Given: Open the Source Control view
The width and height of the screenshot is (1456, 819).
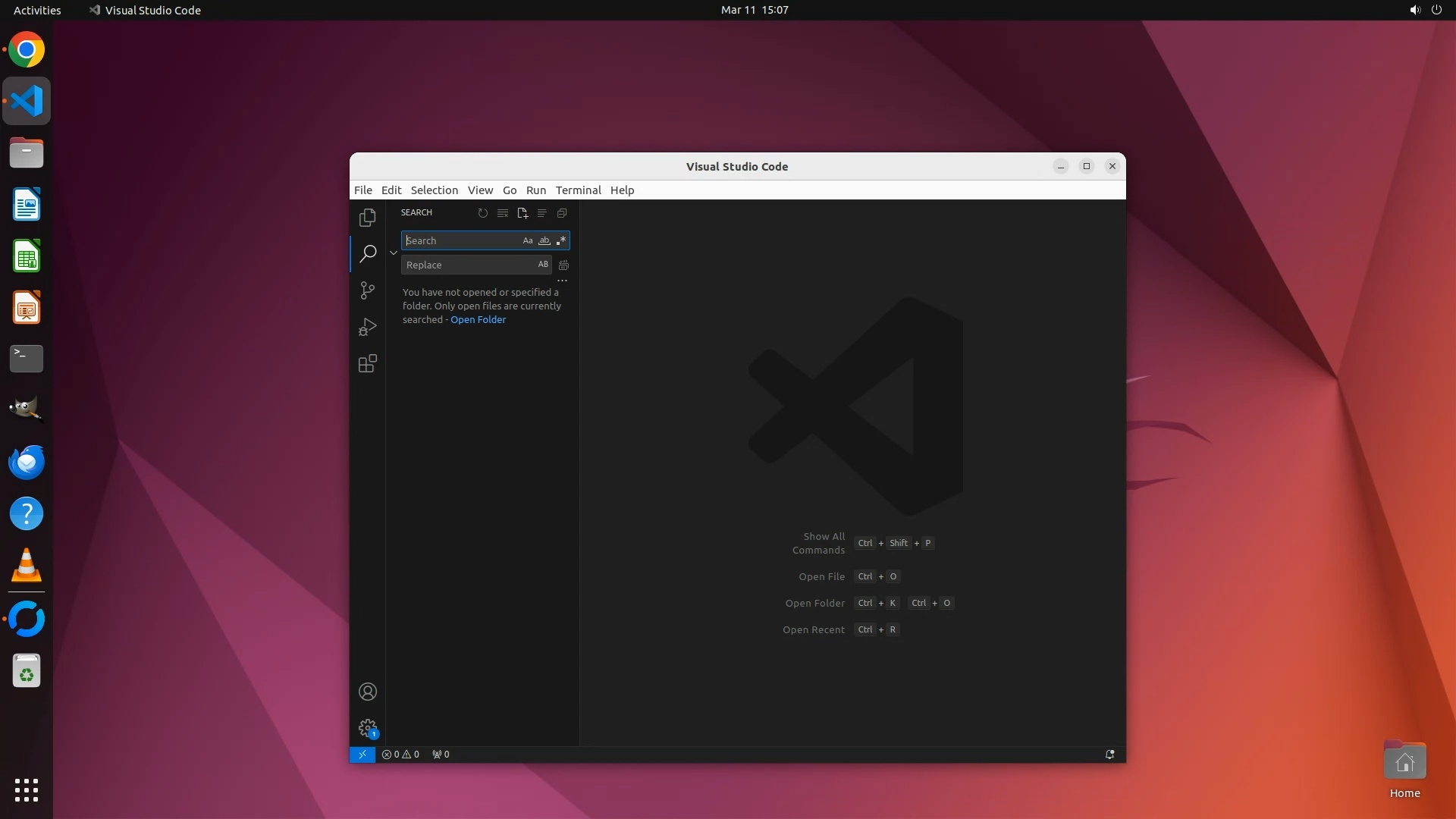Looking at the screenshot, I should (x=368, y=290).
